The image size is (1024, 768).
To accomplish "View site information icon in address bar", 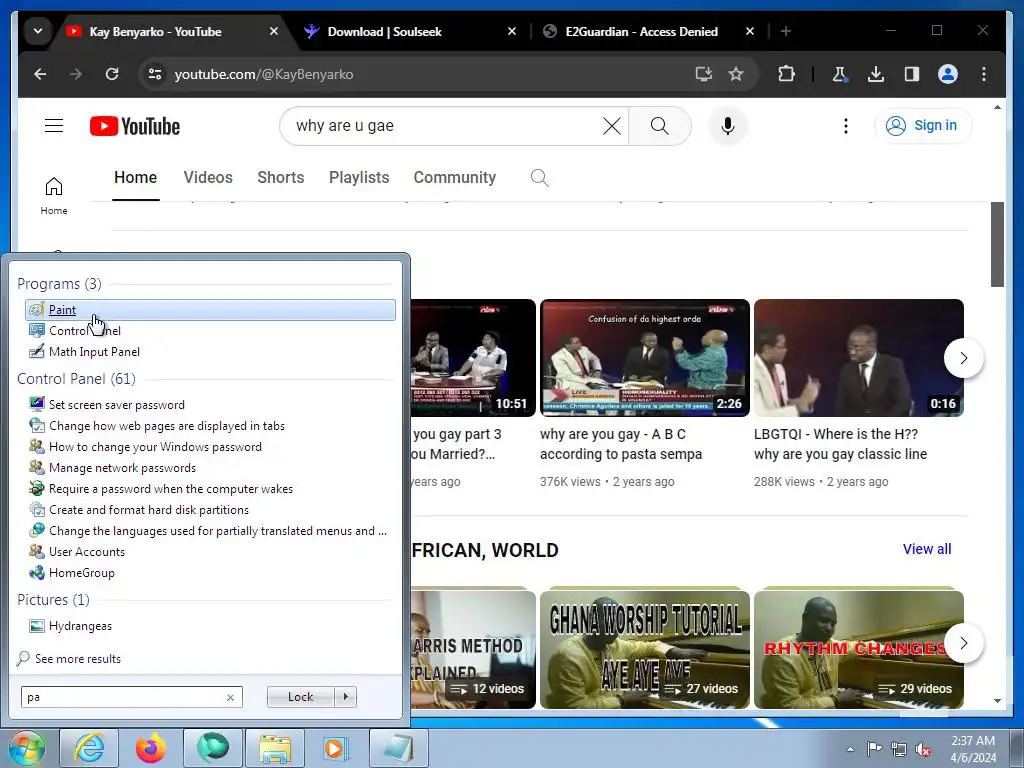I will pos(155,74).
